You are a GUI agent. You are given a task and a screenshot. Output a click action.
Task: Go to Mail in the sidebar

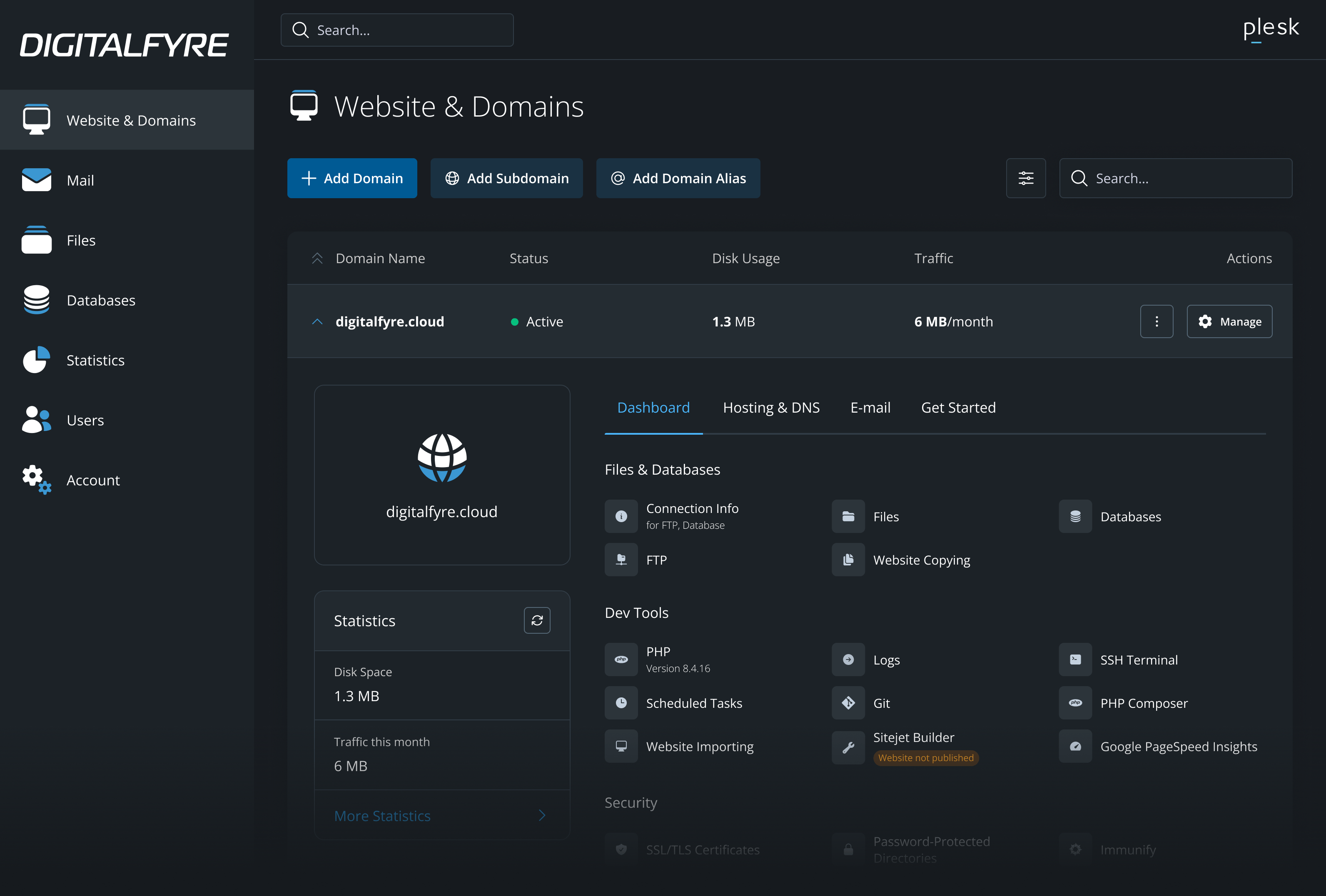127,180
